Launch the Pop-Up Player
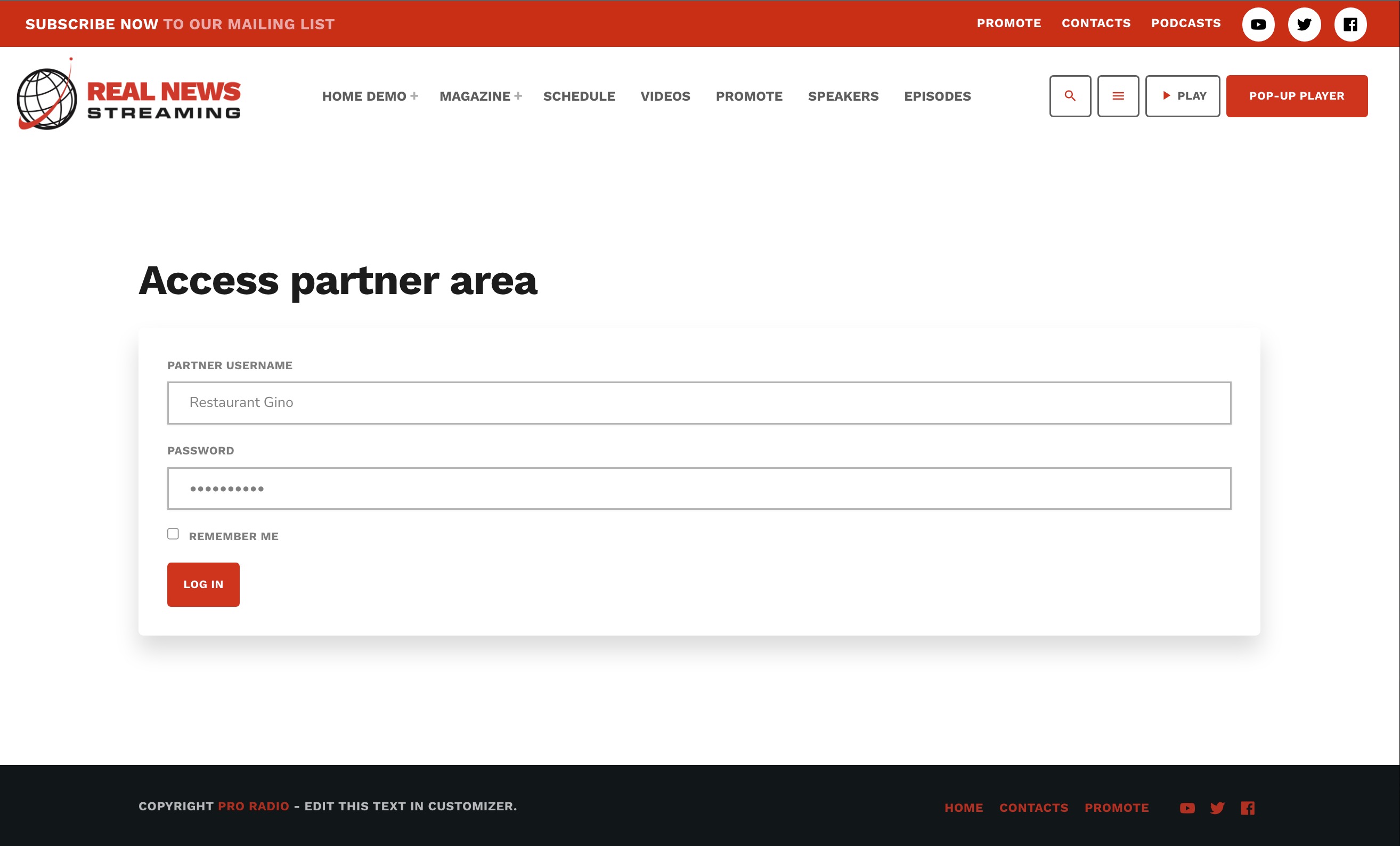The height and width of the screenshot is (846, 1400). click(1297, 96)
